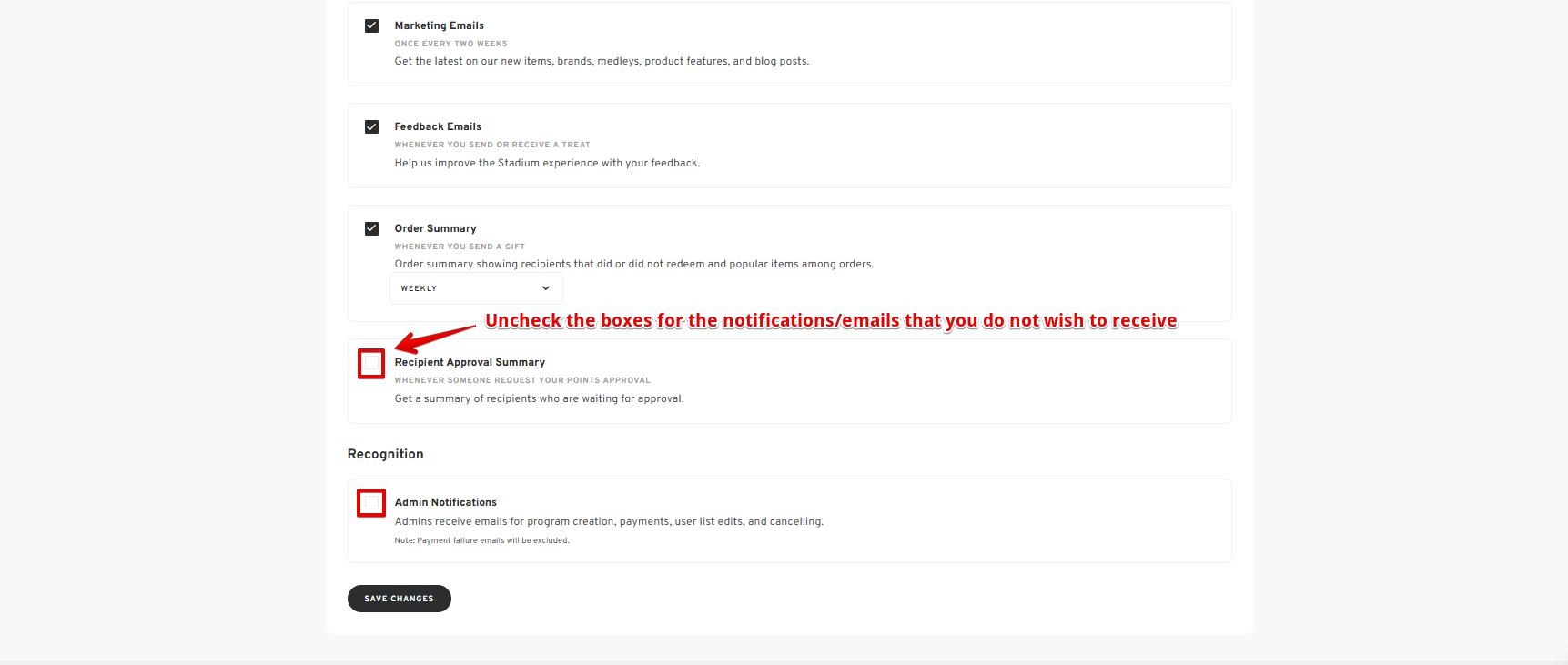The width and height of the screenshot is (1568, 665).
Task: Click the Feedback Emails title text
Action: tap(438, 126)
